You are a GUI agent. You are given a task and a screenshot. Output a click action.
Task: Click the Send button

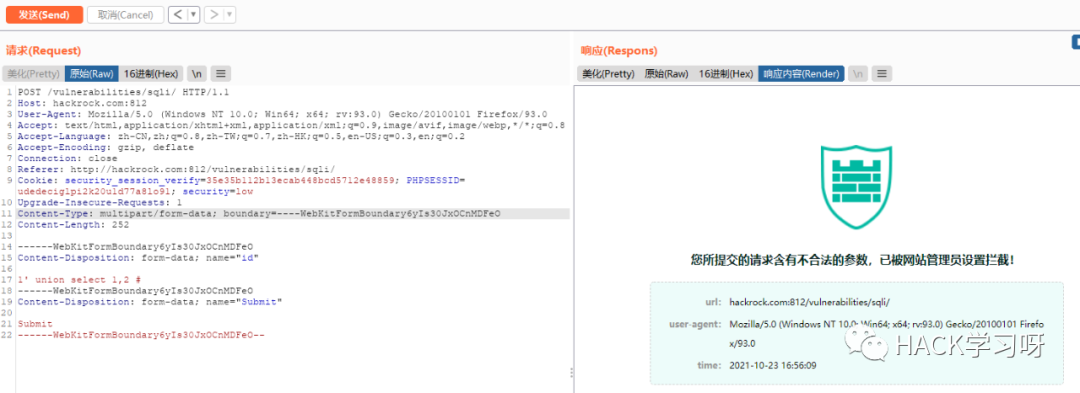[x=45, y=14]
